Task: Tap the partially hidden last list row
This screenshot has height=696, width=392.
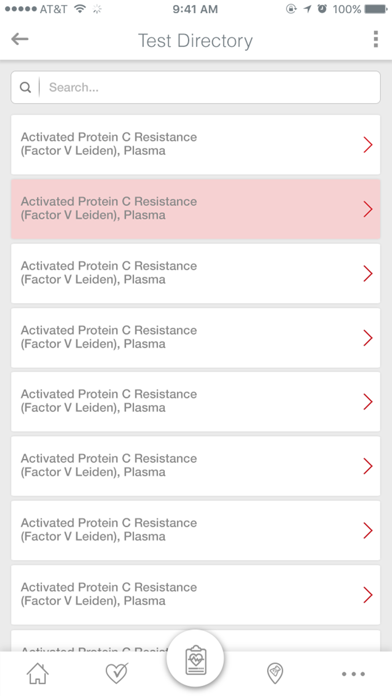Action: click(89, 641)
